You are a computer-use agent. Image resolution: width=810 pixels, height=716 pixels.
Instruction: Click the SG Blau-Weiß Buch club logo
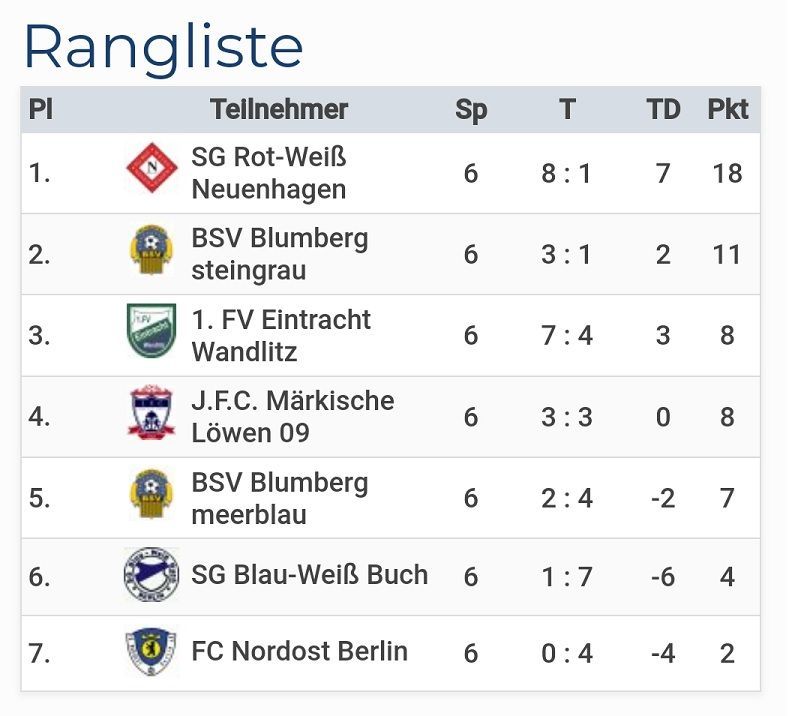pyautogui.click(x=152, y=575)
